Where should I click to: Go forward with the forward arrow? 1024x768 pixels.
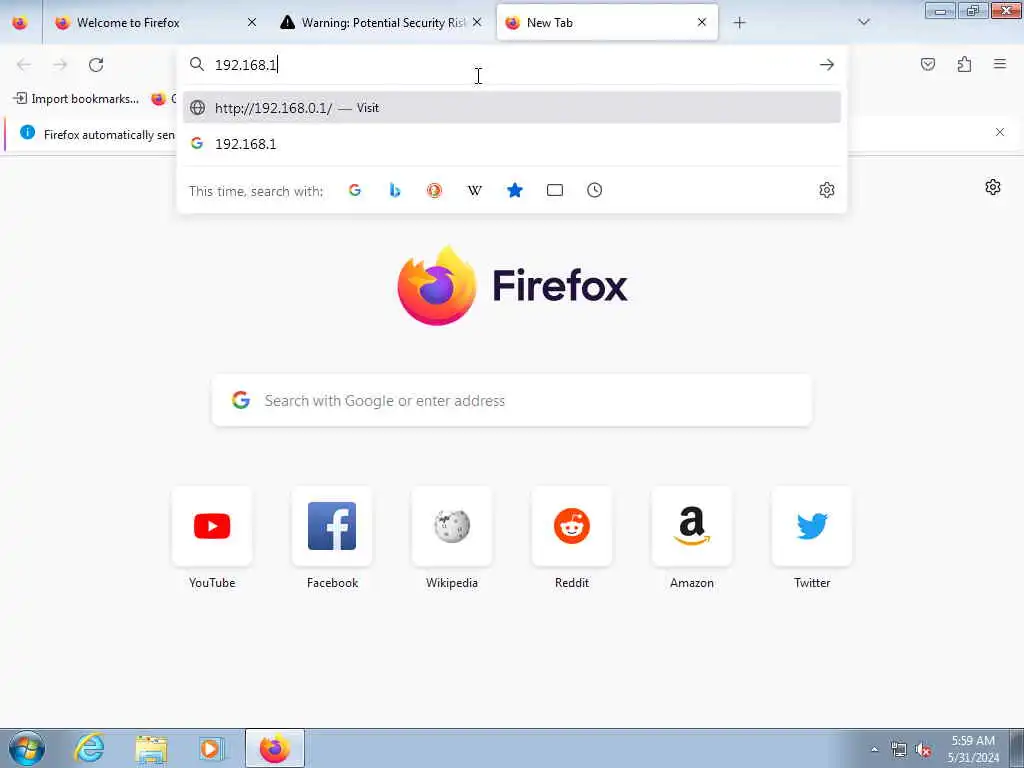pos(60,65)
